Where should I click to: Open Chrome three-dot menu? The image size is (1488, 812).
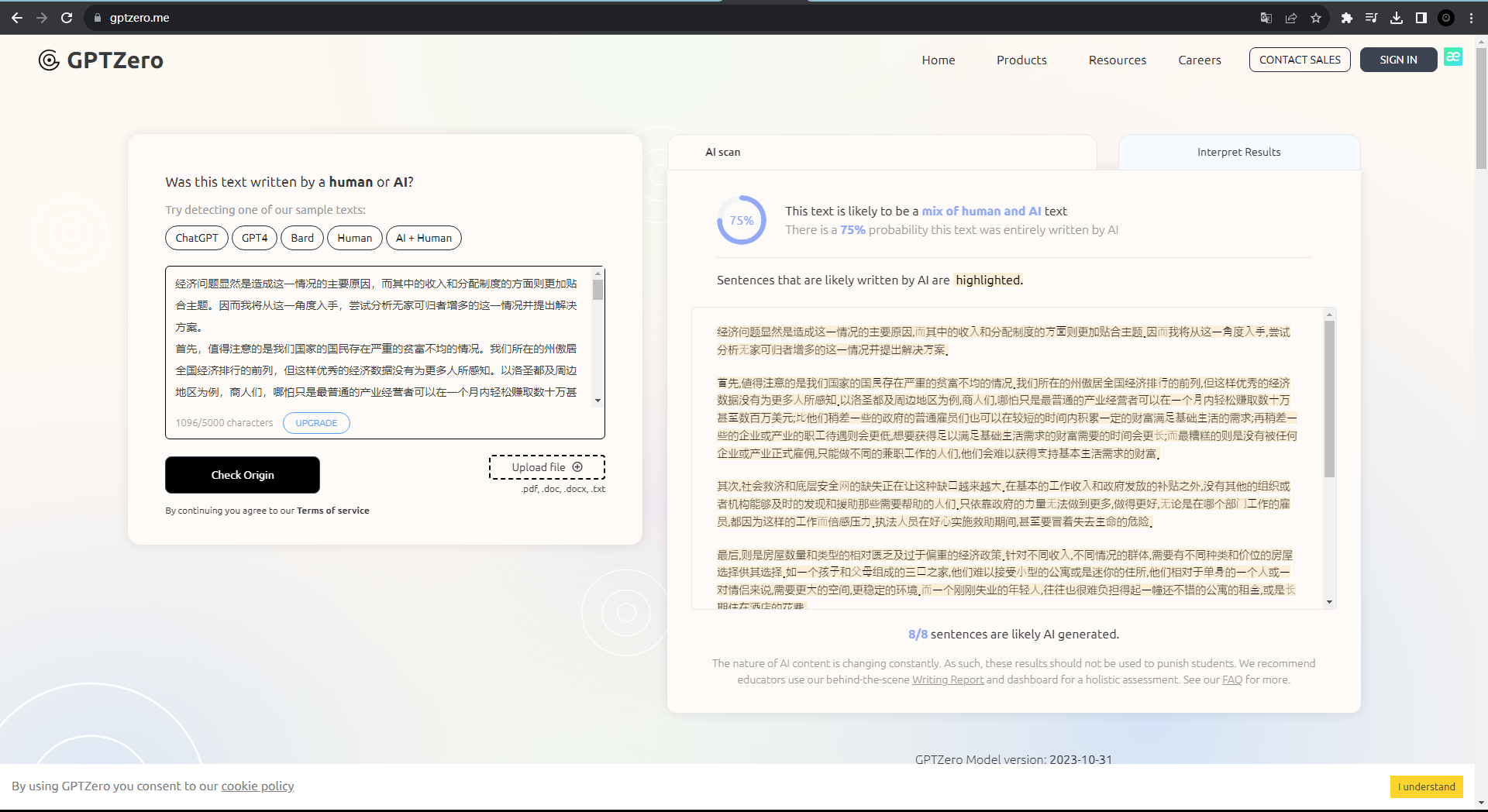[x=1471, y=18]
